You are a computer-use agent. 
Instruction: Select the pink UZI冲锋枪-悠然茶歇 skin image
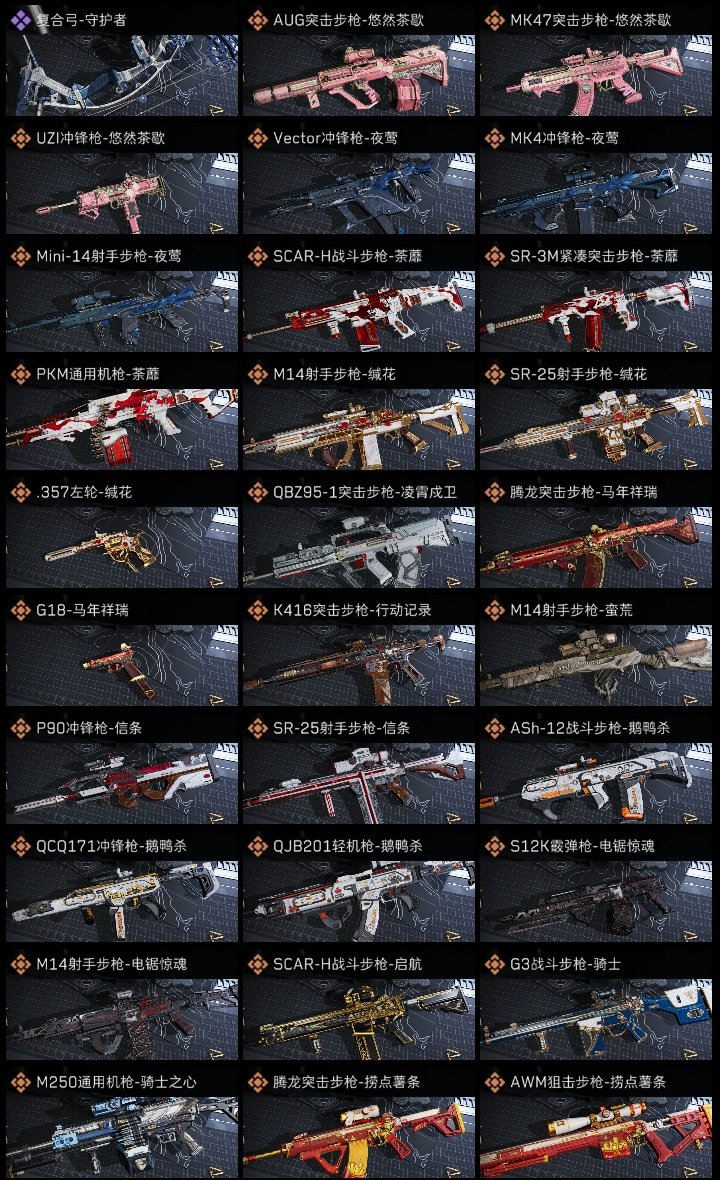(122, 193)
